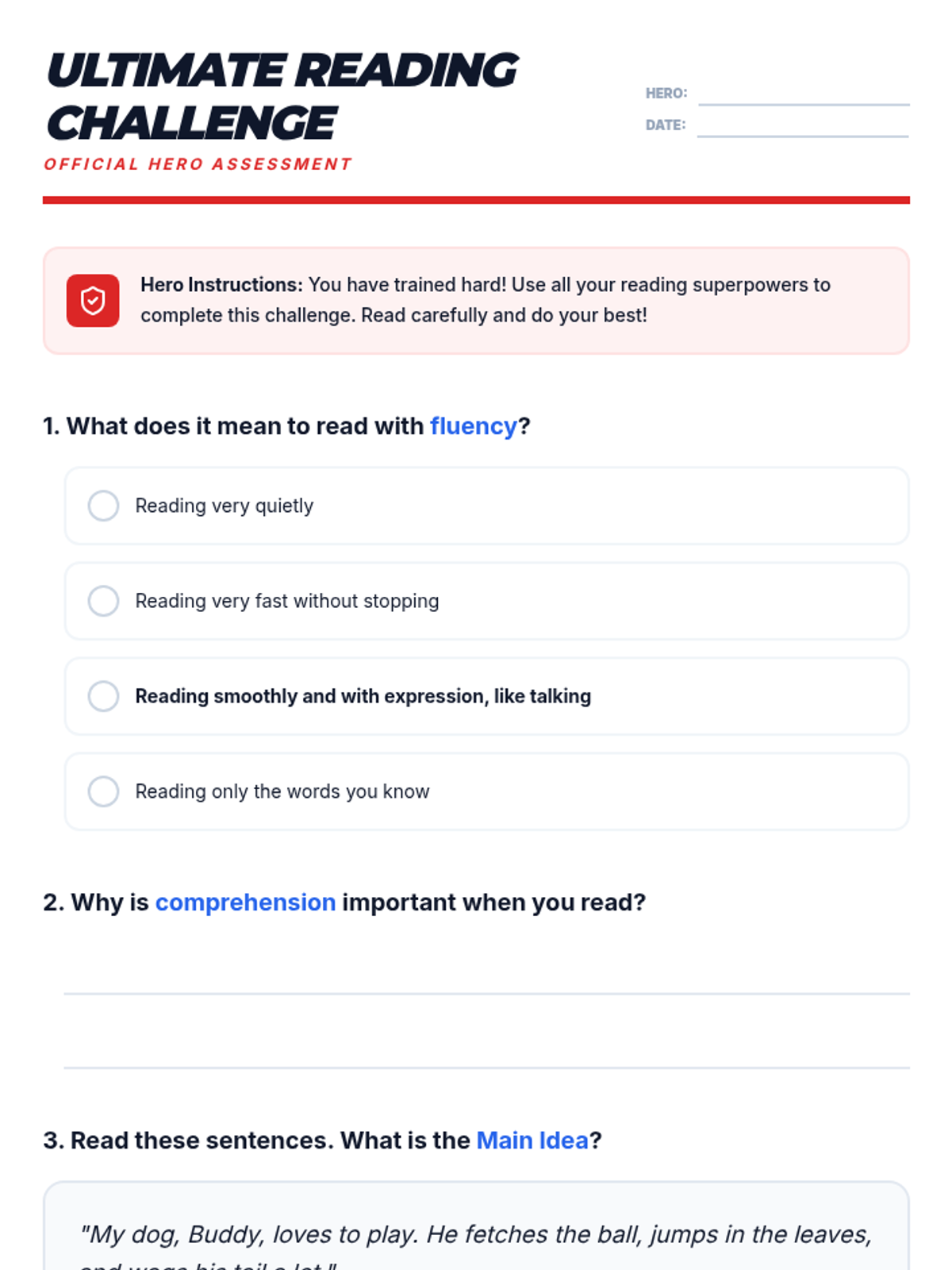952x1270 pixels.
Task: Open the blue "fluency" keyword link
Action: (x=474, y=426)
